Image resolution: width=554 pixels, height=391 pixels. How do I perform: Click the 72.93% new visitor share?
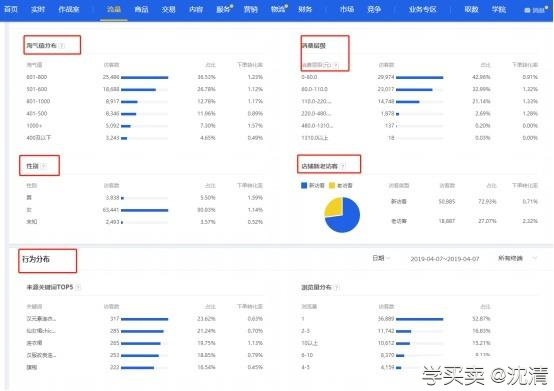click(487, 202)
